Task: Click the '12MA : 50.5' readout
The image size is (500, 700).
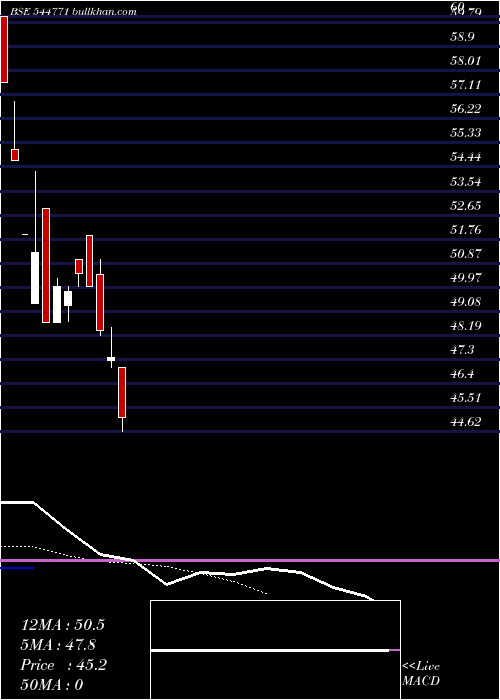Action: (62, 625)
